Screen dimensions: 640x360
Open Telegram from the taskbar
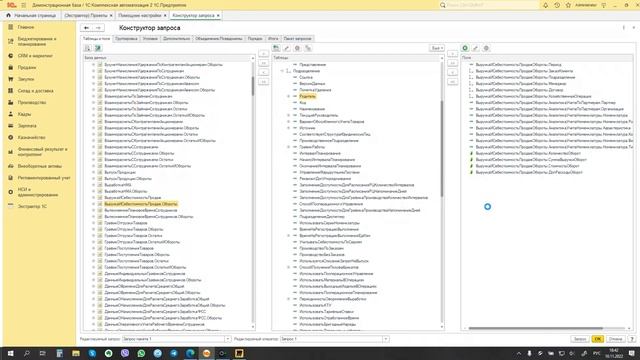pyautogui.click(x=174, y=353)
